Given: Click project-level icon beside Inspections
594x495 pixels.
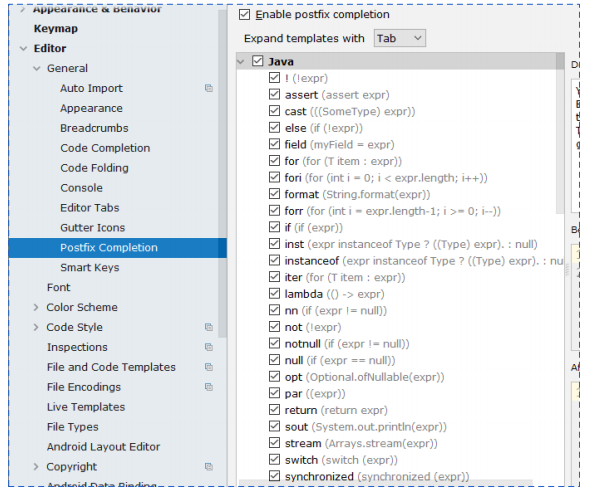Looking at the screenshot, I should point(209,347).
